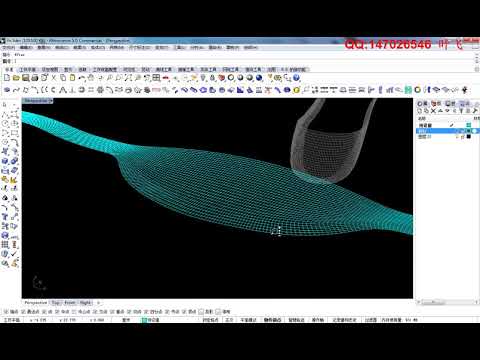The height and width of the screenshot is (360, 480).
Task: Click the Hide objects light bulb icon
Action: [203, 78]
